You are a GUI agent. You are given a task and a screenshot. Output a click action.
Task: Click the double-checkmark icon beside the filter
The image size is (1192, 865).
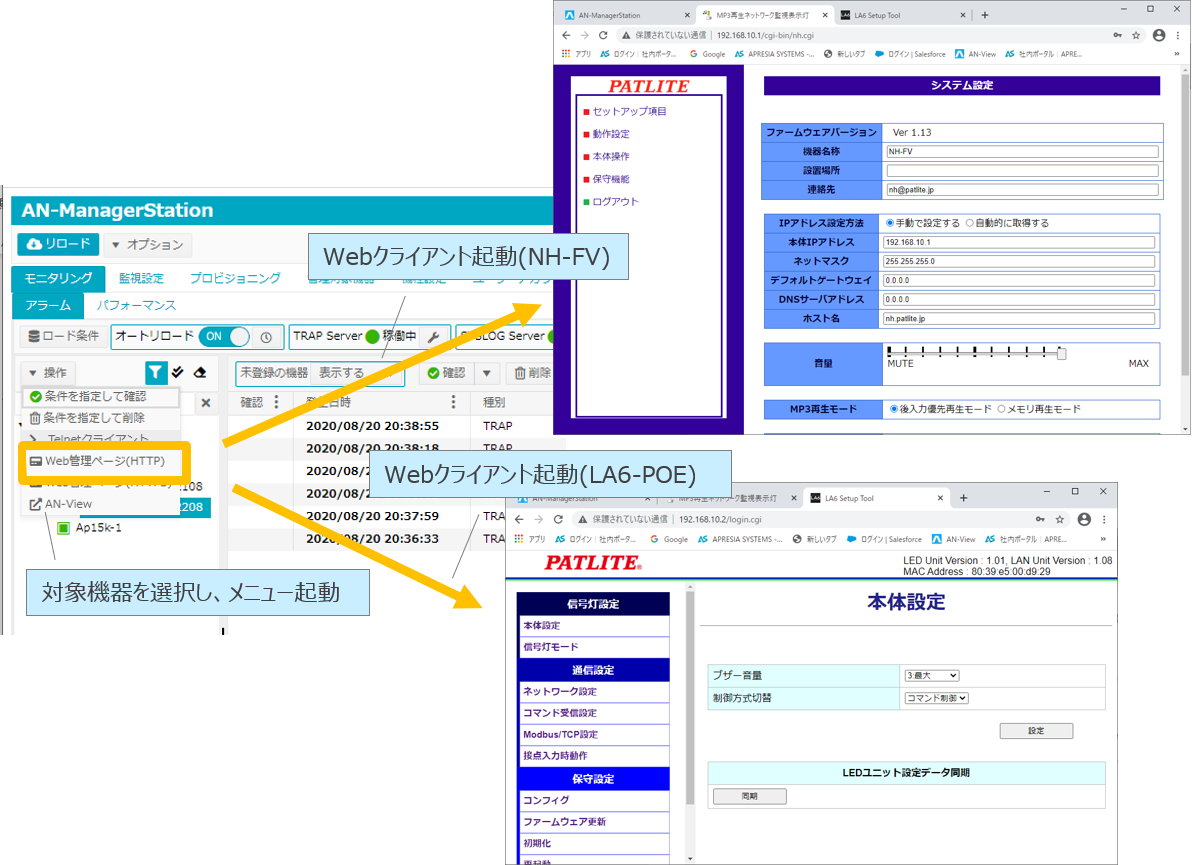[178, 372]
